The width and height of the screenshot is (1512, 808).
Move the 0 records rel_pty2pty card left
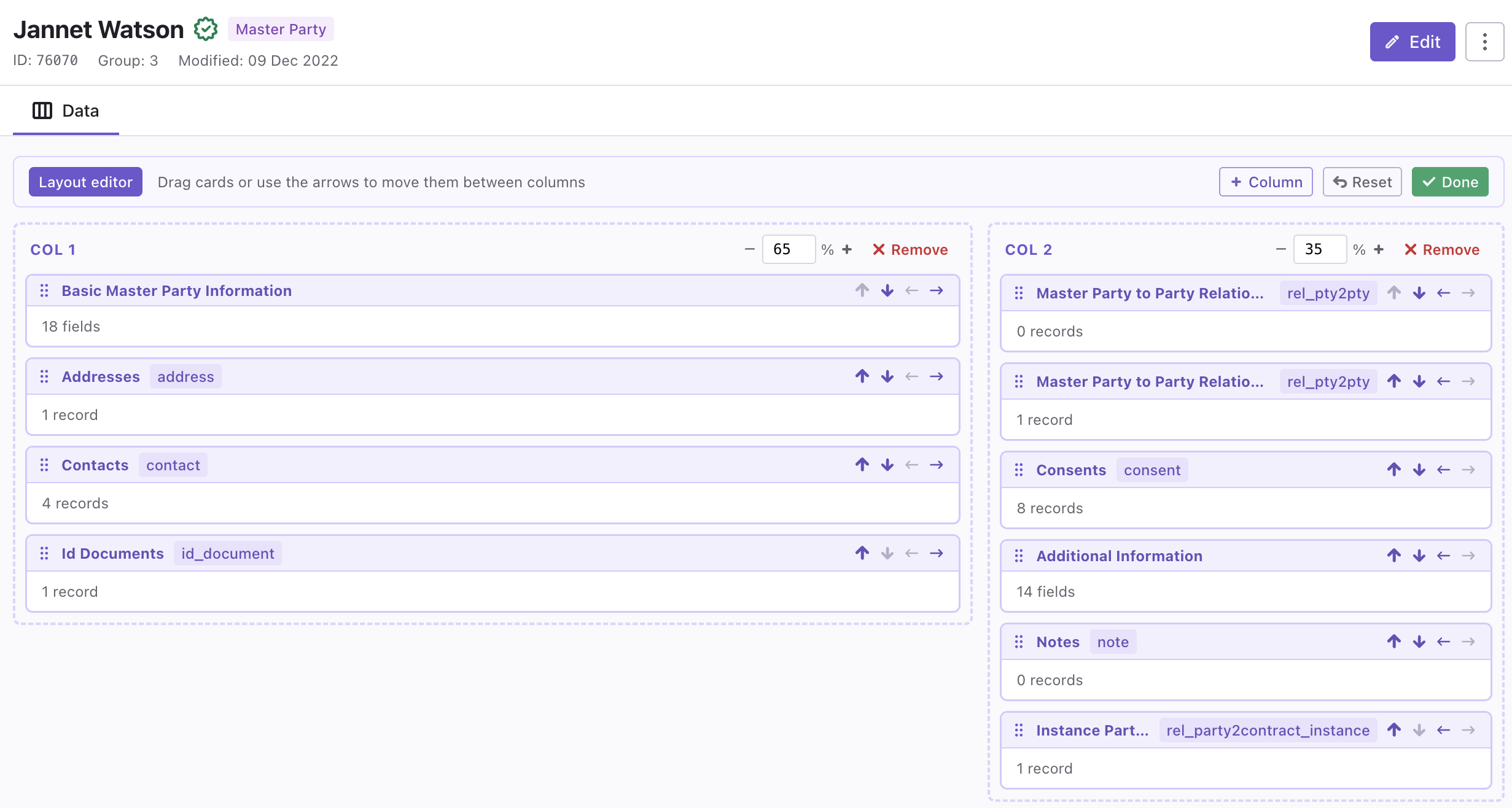(x=1443, y=293)
